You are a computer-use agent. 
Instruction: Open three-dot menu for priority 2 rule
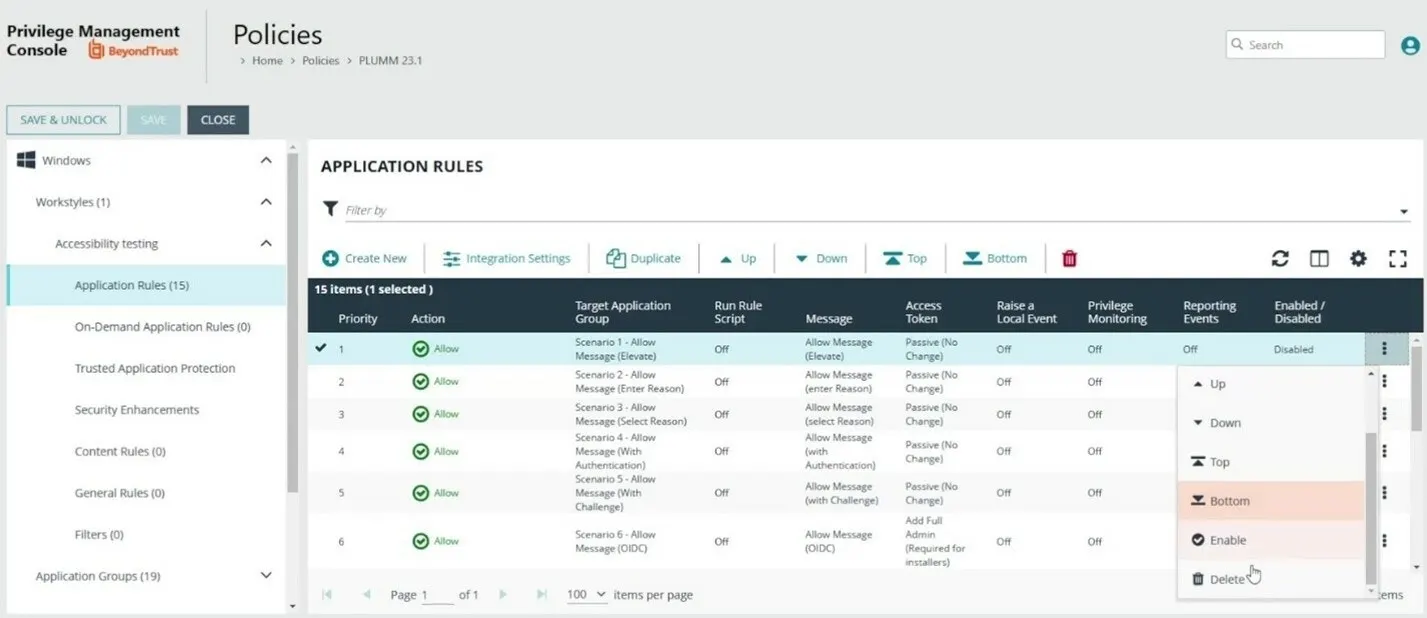[1385, 381]
